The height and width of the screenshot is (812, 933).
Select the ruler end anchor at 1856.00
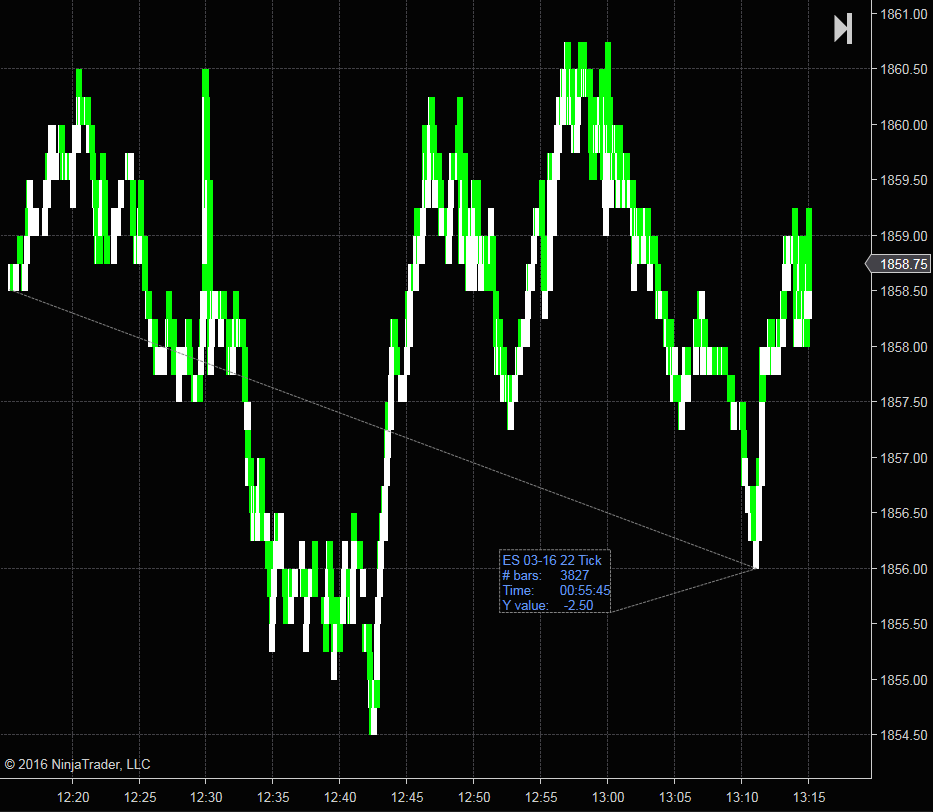[x=756, y=569]
